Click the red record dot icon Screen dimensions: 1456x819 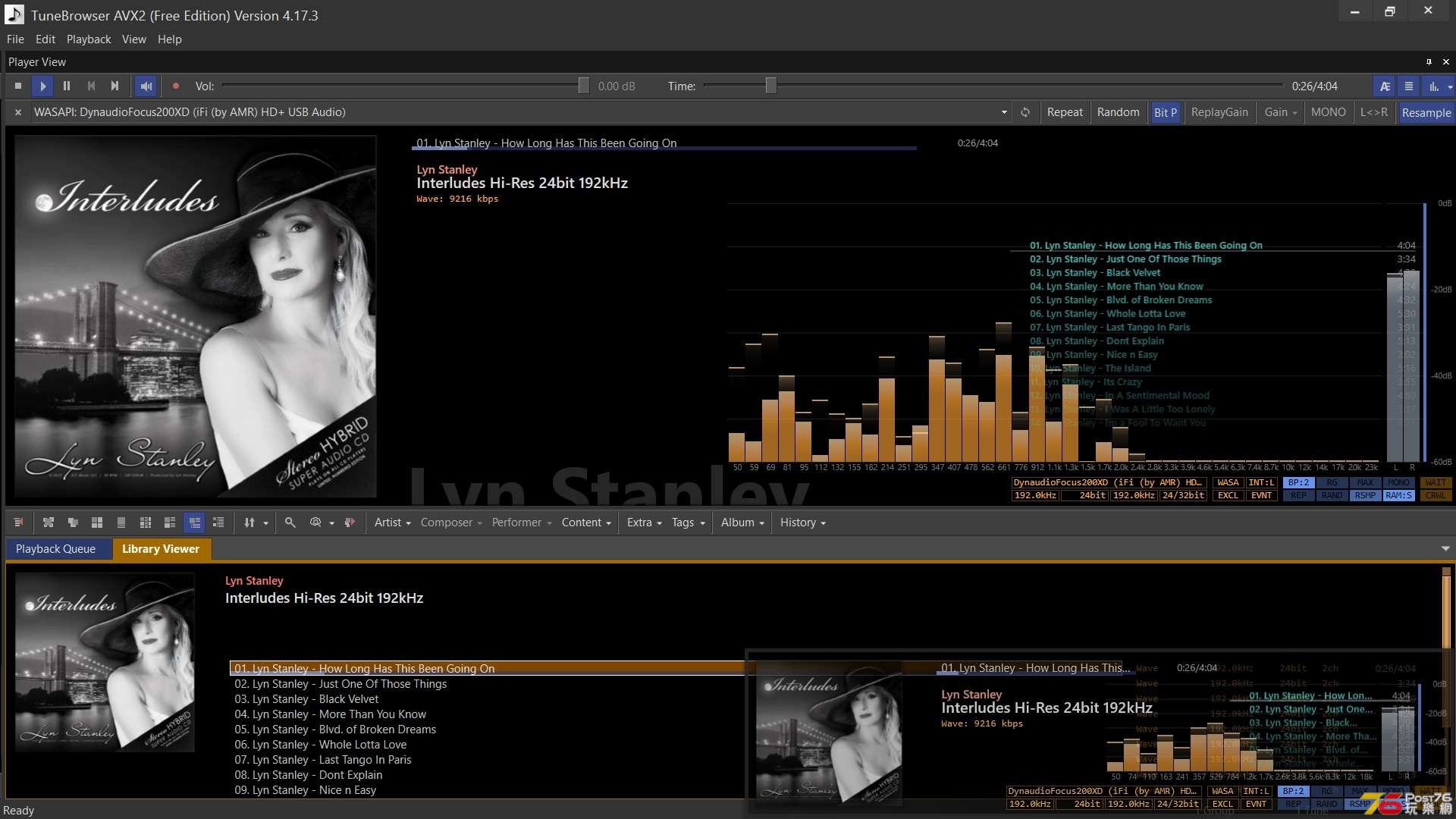click(x=176, y=86)
